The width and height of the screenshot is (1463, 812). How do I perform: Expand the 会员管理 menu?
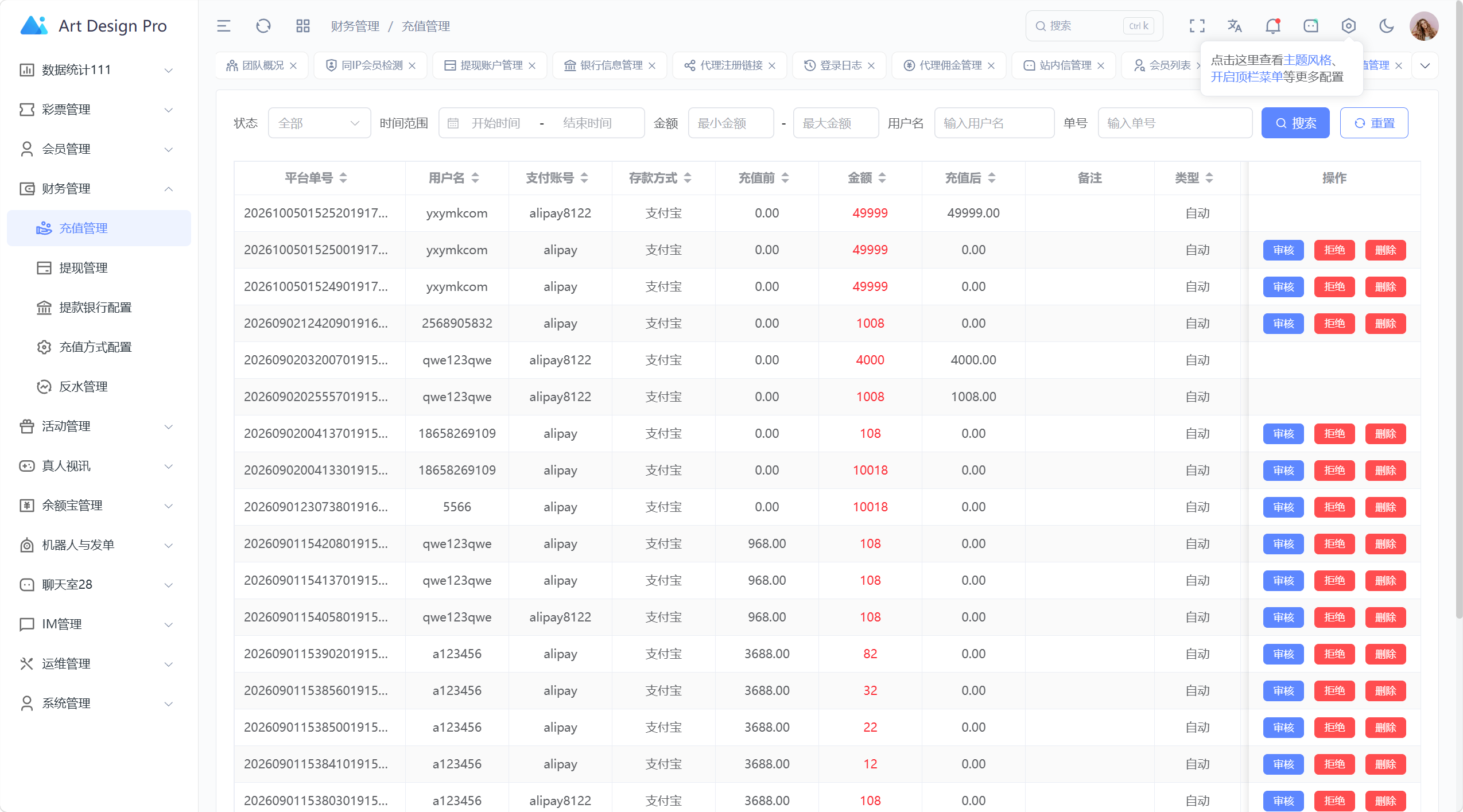point(98,149)
